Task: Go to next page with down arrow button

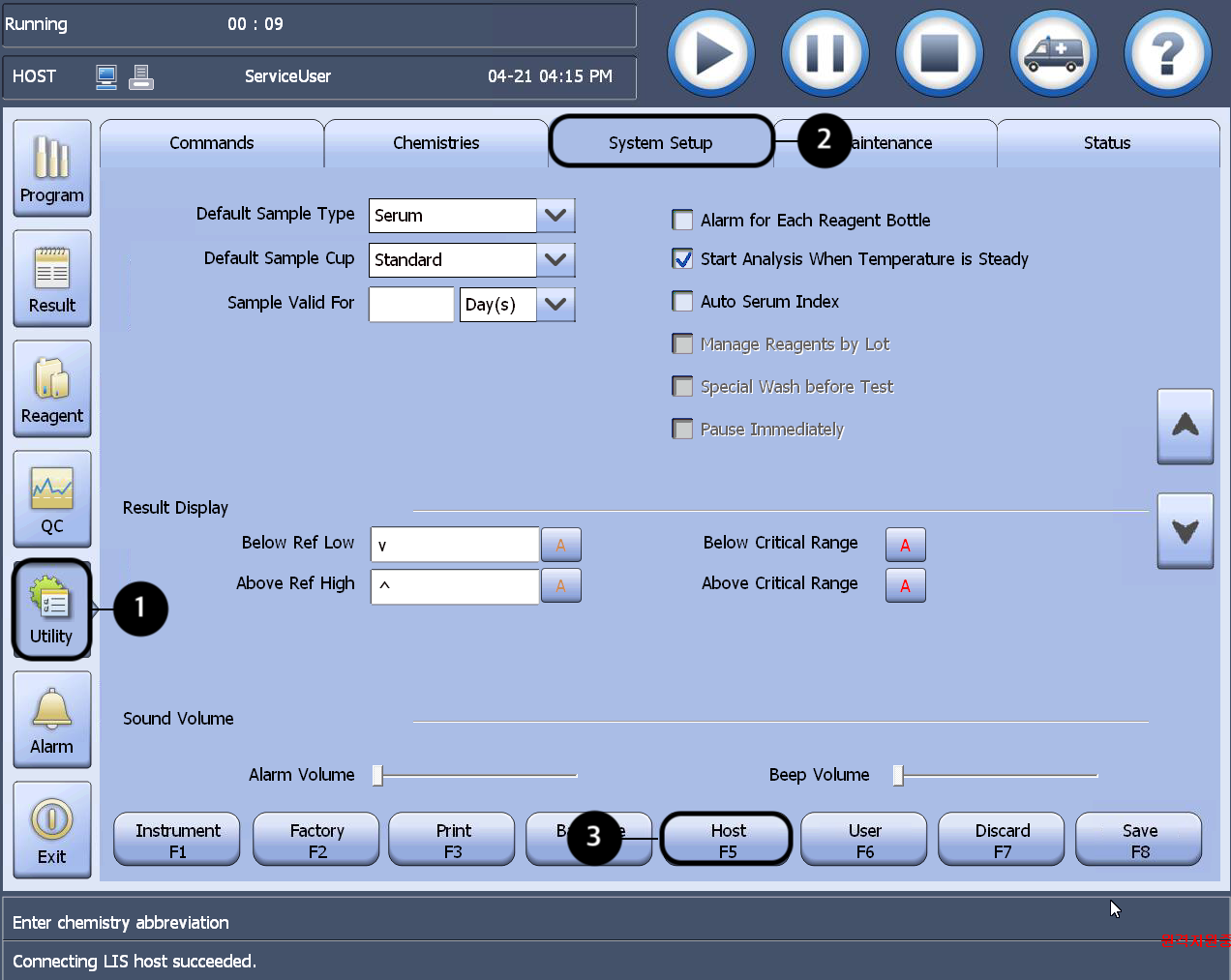Action: click(1186, 530)
